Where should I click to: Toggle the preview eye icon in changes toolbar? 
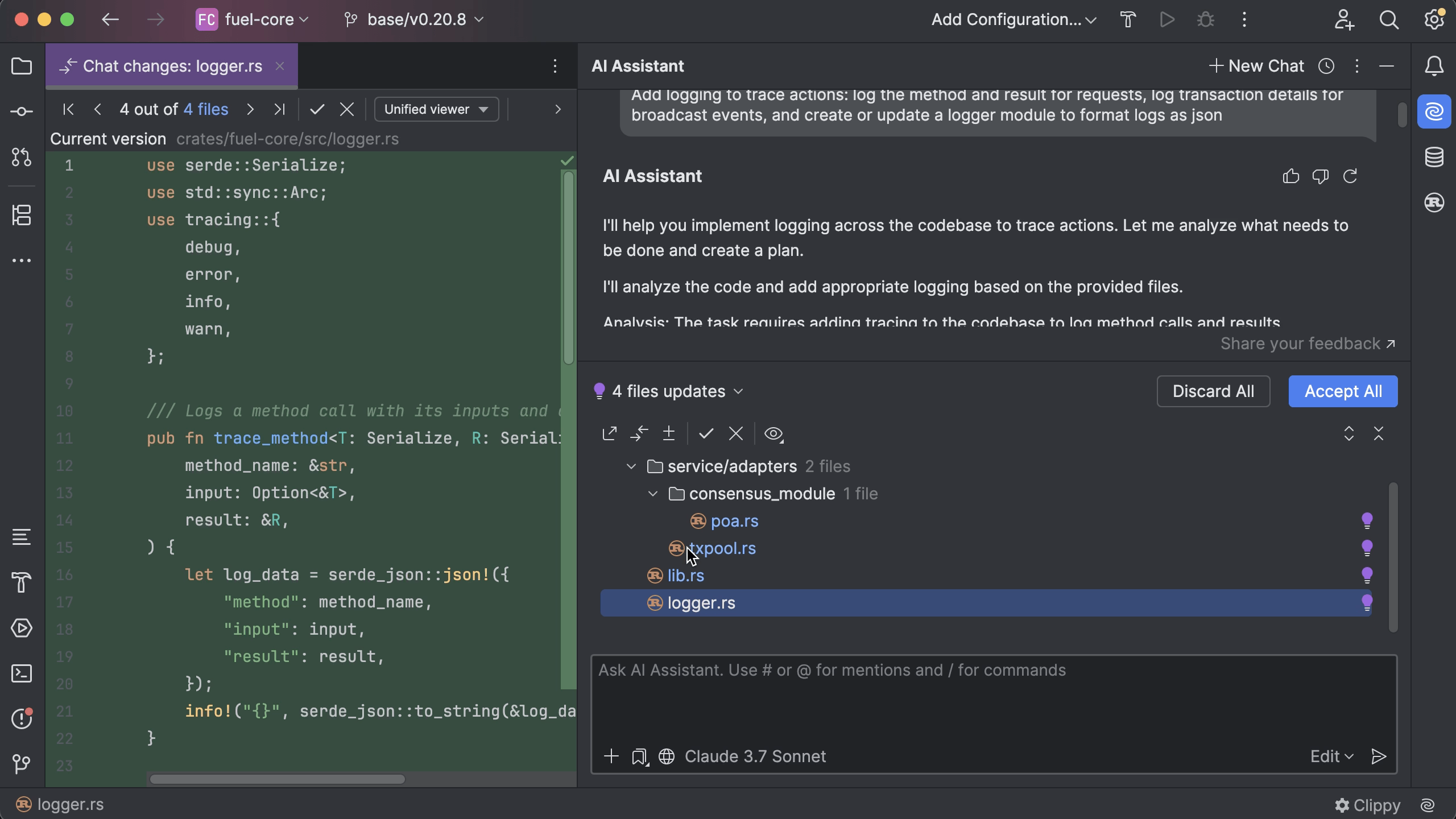point(773,434)
